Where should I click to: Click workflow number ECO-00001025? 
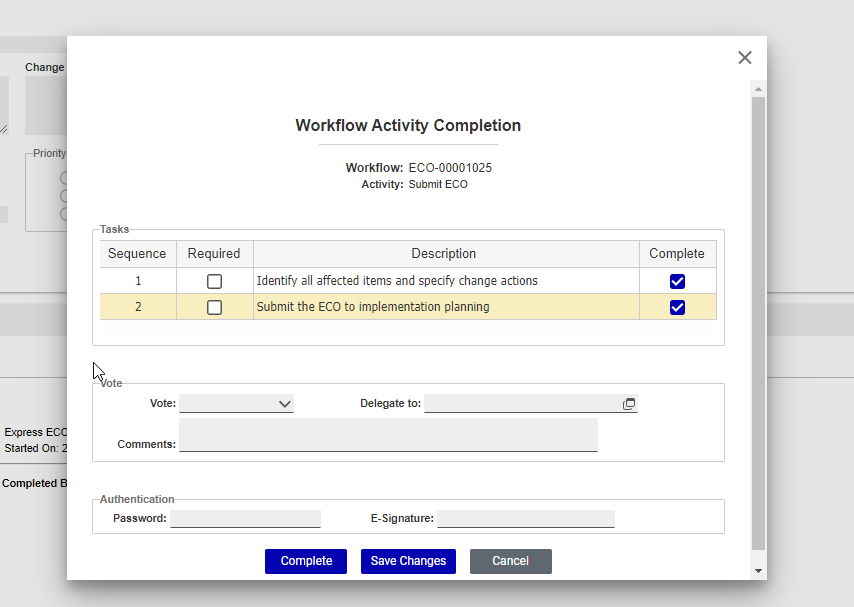pos(450,168)
